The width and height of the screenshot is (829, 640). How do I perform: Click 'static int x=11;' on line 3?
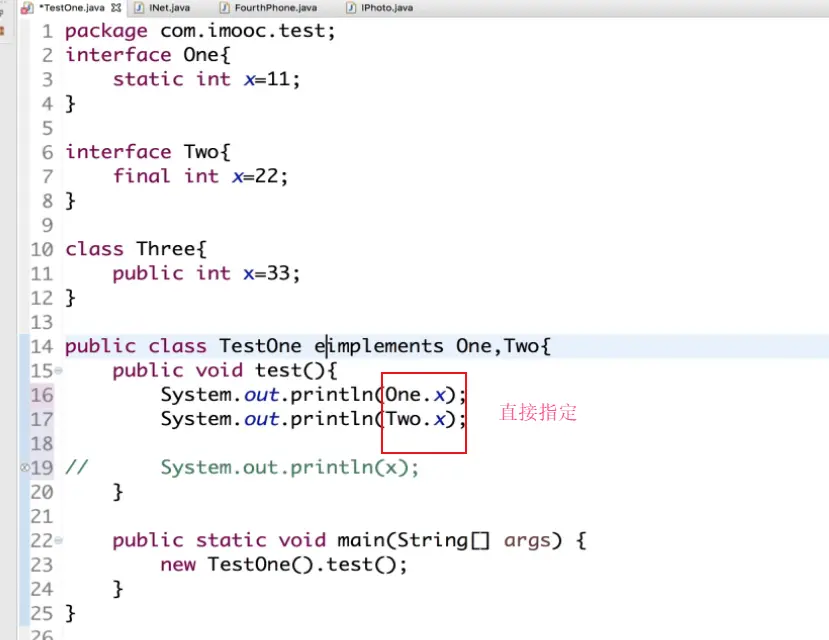pos(206,79)
